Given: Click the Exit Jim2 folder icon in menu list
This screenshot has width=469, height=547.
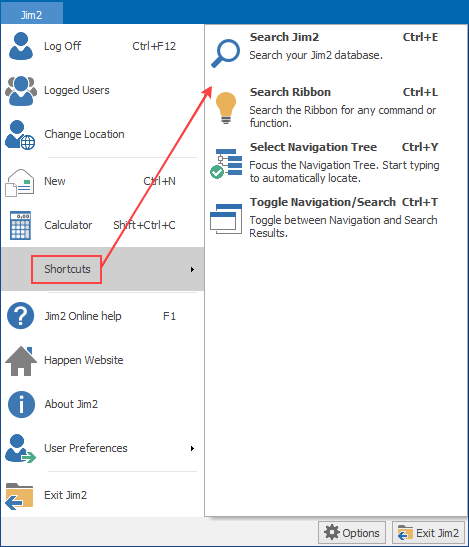Looking at the screenshot, I should click(x=19, y=496).
